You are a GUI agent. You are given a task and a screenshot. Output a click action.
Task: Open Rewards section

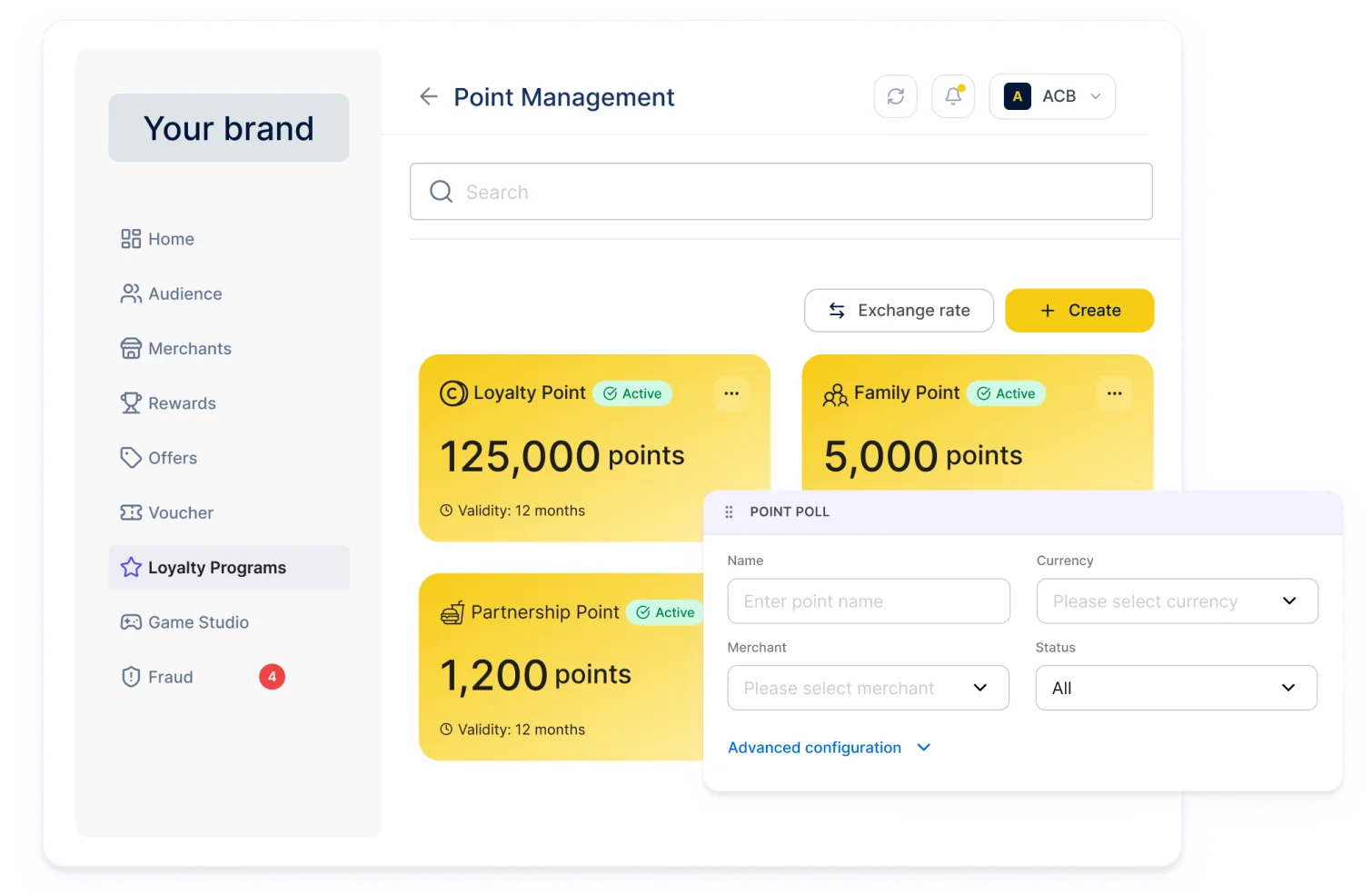coord(229,403)
